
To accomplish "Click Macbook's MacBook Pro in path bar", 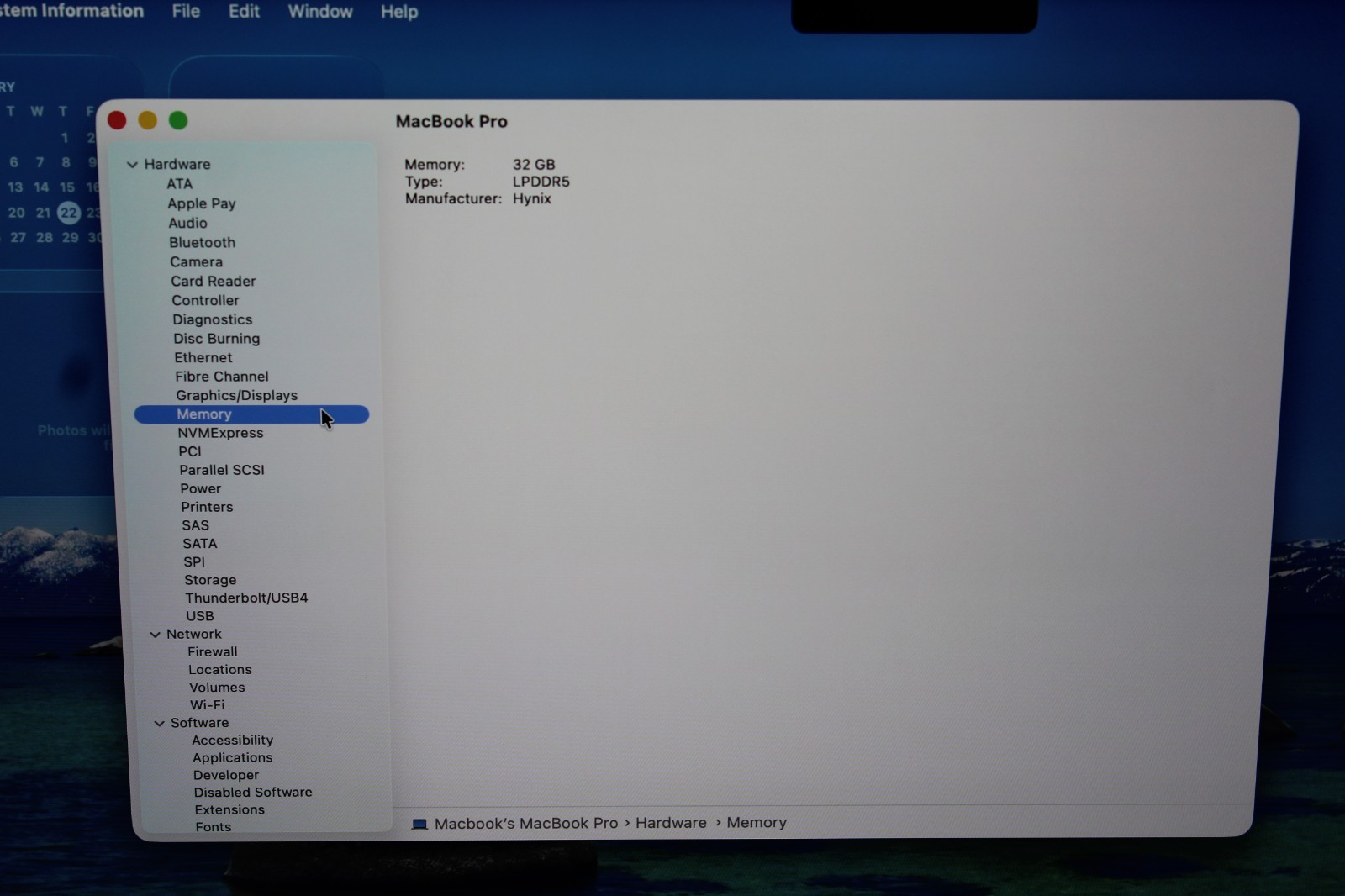I will click(525, 824).
